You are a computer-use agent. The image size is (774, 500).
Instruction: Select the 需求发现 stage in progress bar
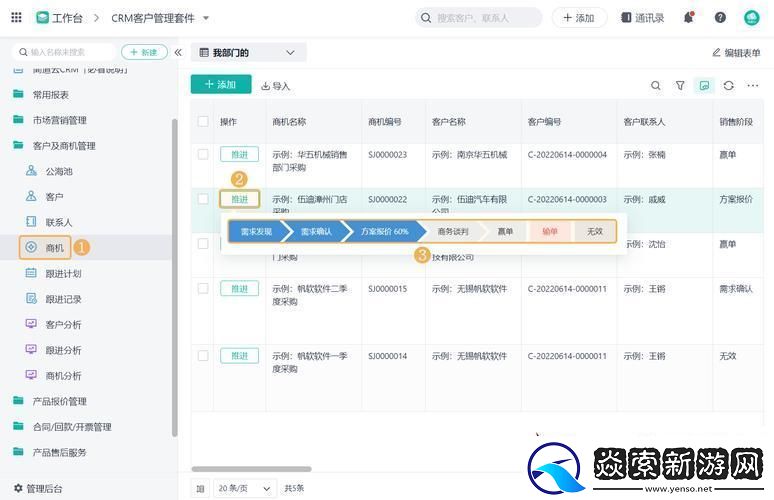[256, 231]
